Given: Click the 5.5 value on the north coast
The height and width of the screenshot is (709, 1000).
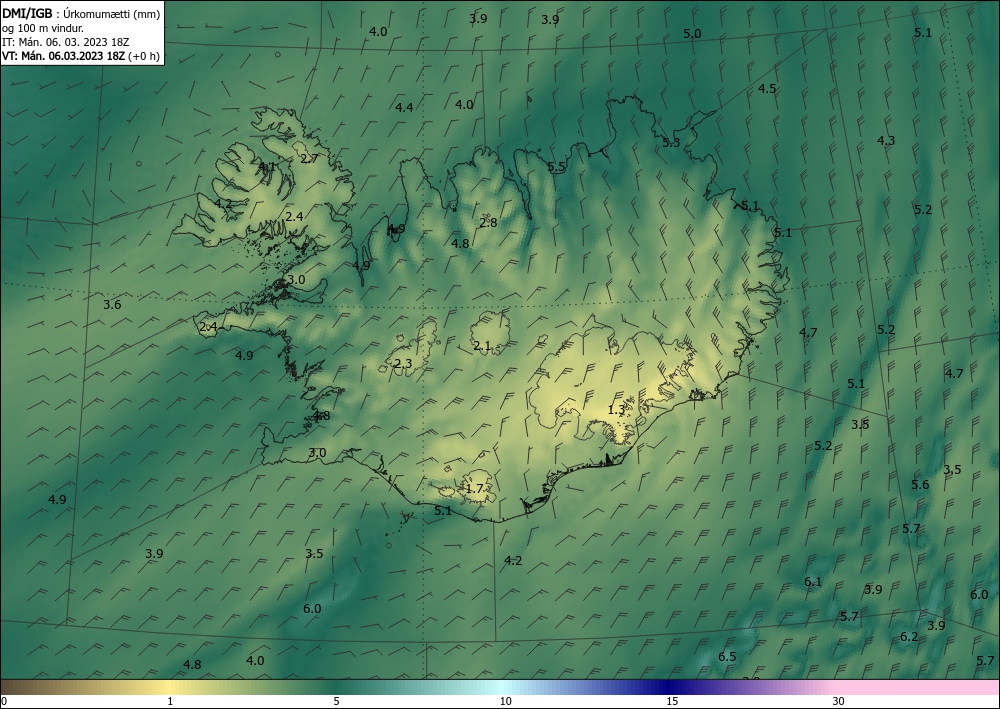Looking at the screenshot, I should click(556, 167).
